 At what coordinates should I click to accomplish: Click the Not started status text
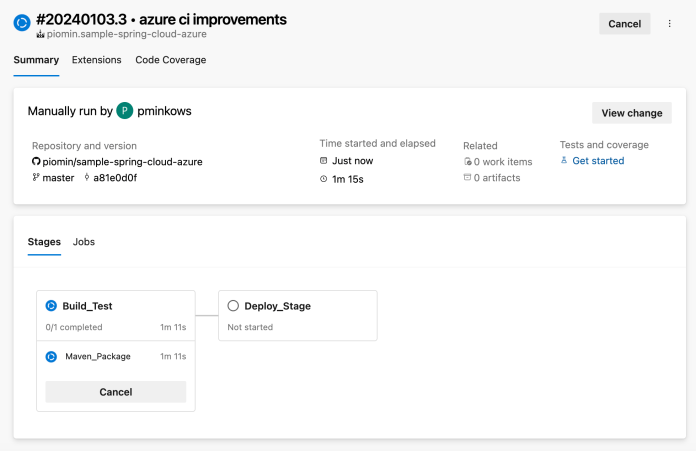pyautogui.click(x=250, y=327)
